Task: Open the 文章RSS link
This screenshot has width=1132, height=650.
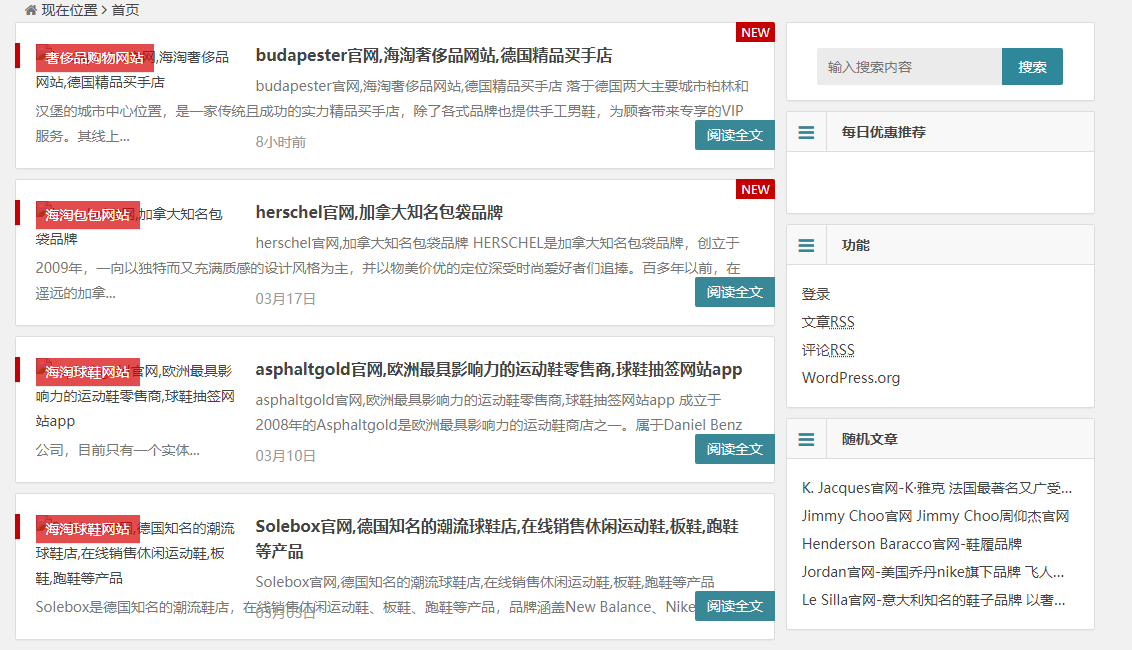Action: tap(828, 322)
